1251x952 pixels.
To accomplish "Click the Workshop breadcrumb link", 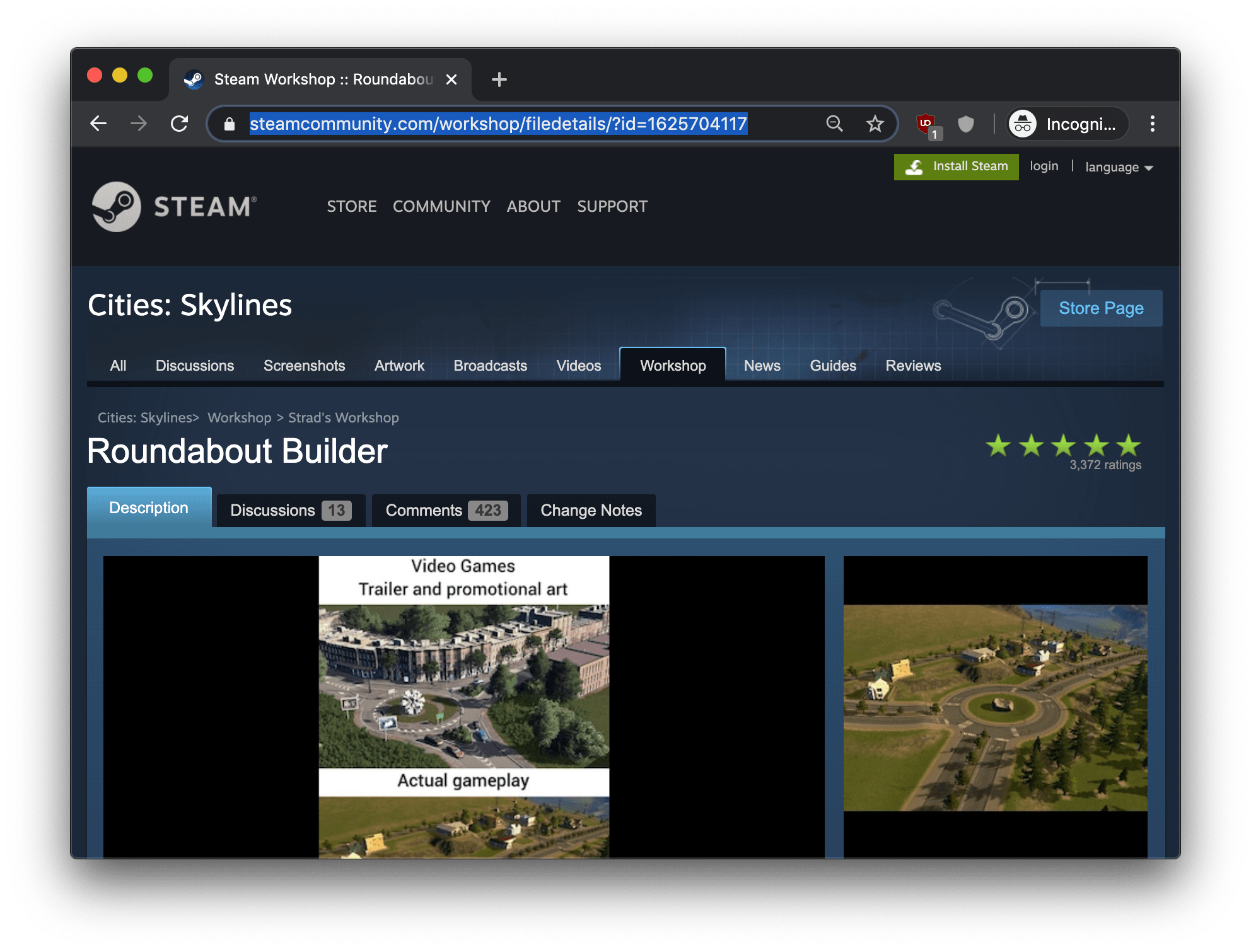I will (x=240, y=417).
